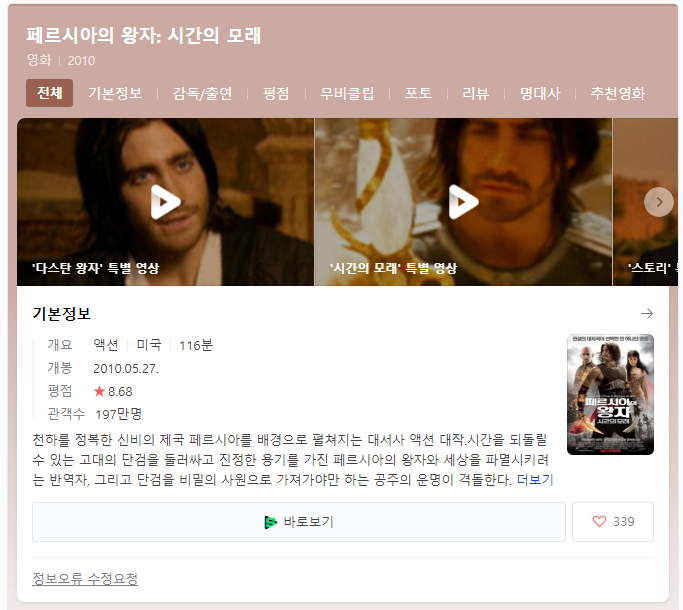
Task: Click the red star rating icon
Action: (x=99, y=391)
